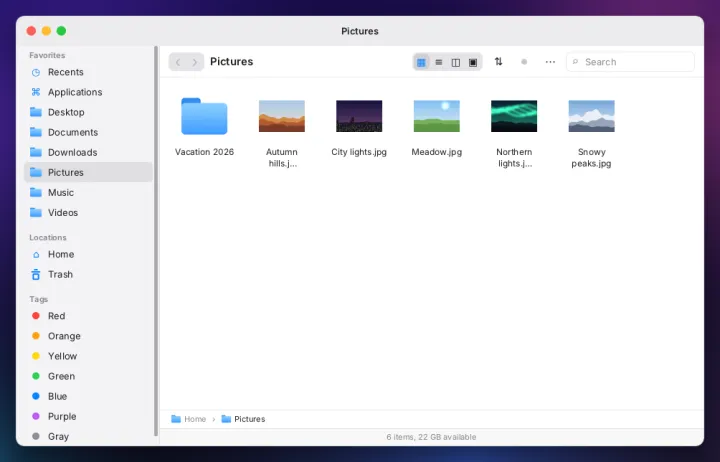Viewport: 720px width, 462px height.
Task: Go to the Home location
Action: point(88,254)
